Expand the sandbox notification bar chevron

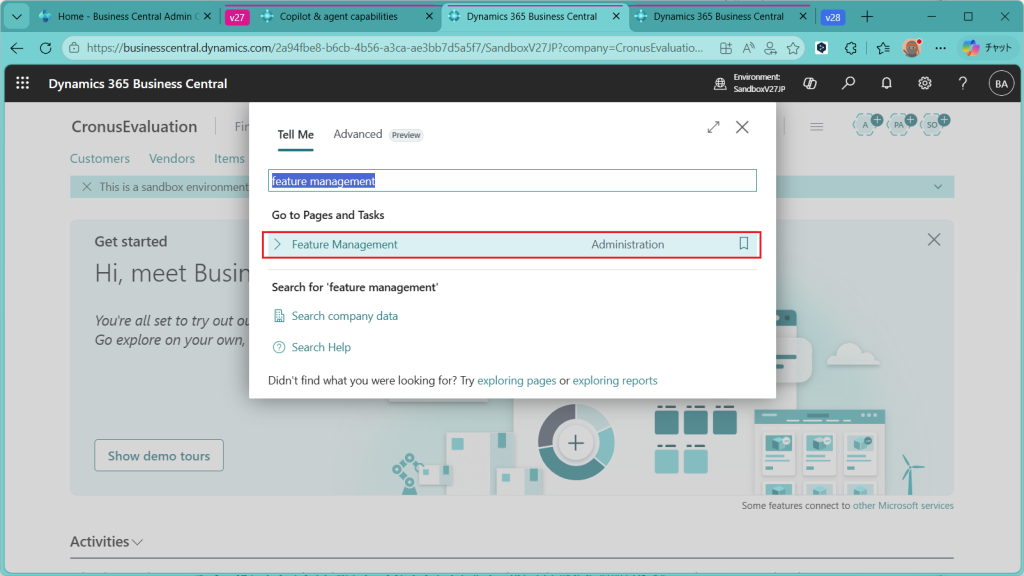pyautogui.click(x=937, y=187)
